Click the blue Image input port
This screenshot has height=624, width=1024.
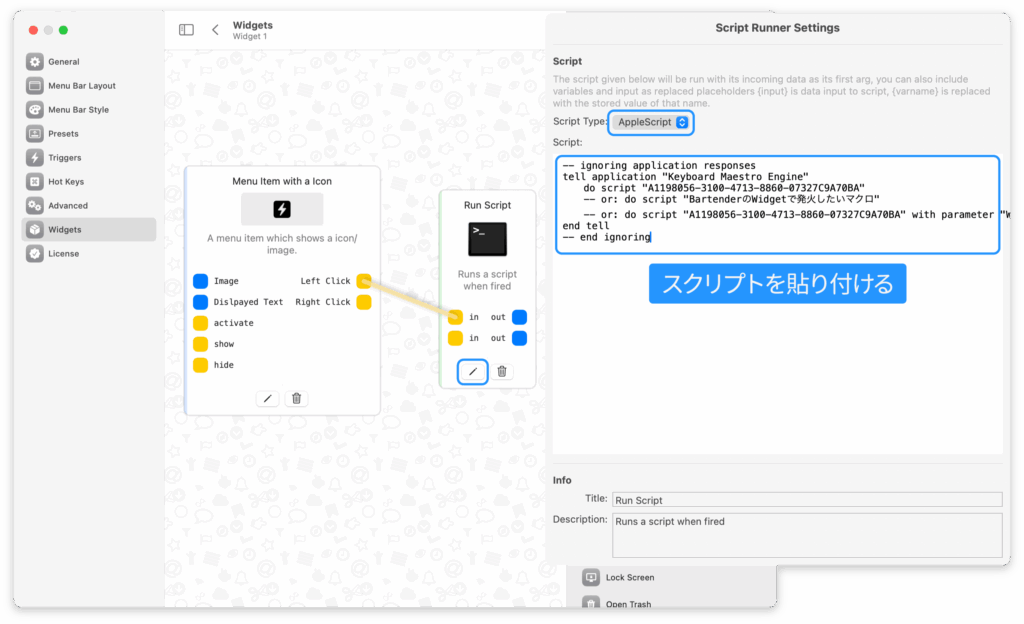pyautogui.click(x=200, y=281)
